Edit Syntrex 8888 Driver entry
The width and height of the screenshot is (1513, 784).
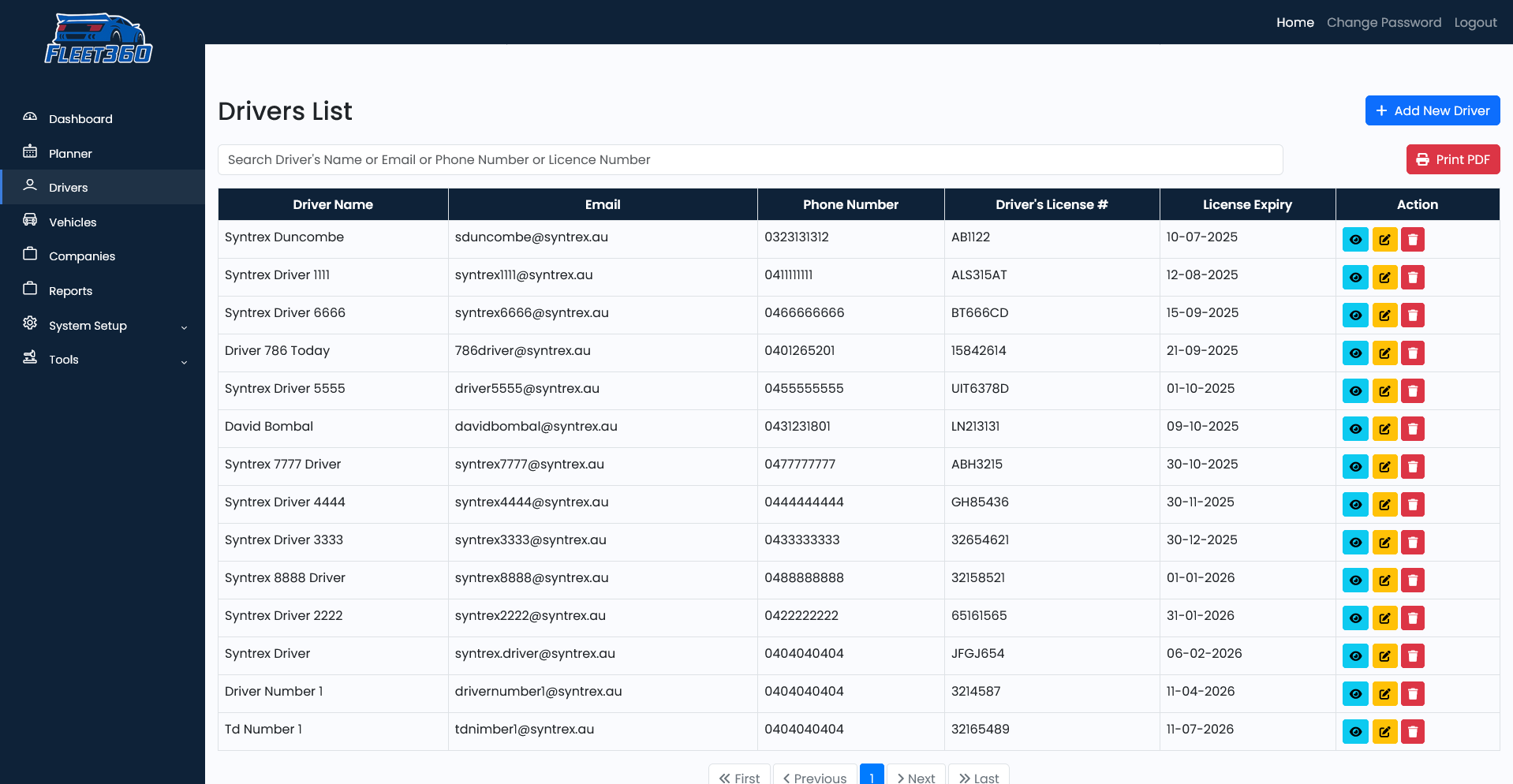pos(1384,581)
